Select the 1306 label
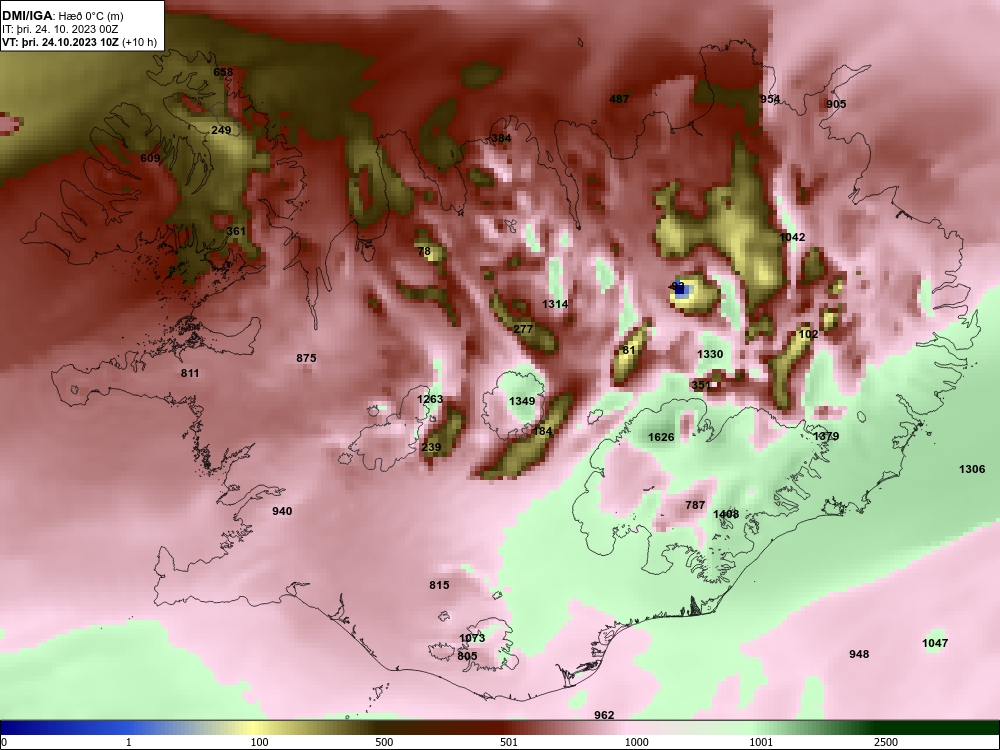The image size is (1000, 750). pyautogui.click(x=972, y=469)
